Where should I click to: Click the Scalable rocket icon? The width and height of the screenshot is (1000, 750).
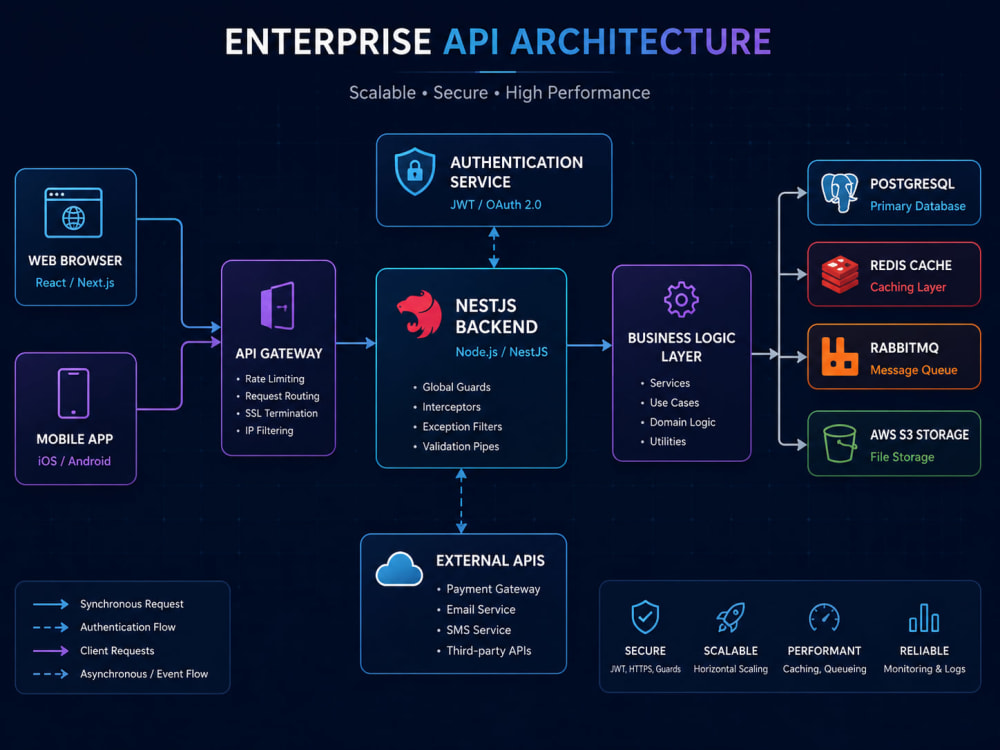(730, 617)
